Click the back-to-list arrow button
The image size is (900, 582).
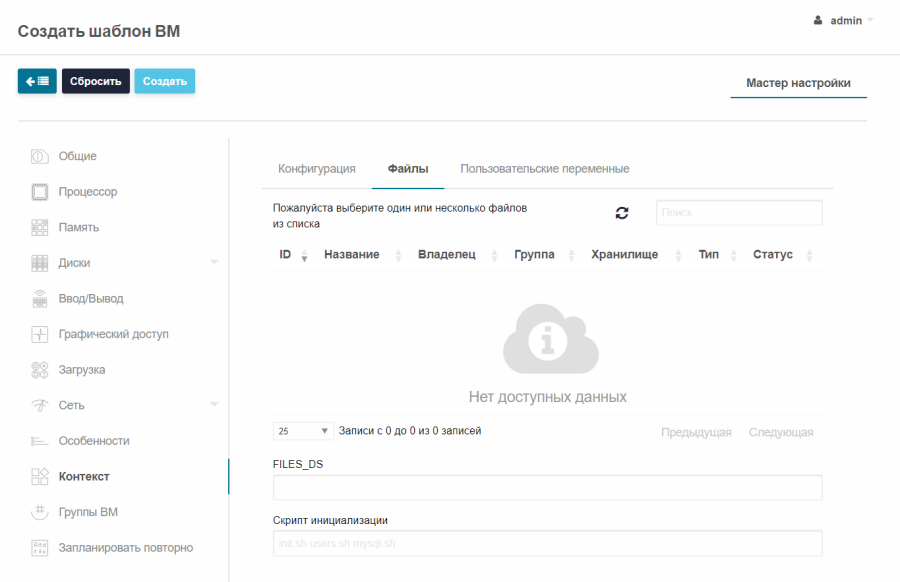tap(37, 81)
